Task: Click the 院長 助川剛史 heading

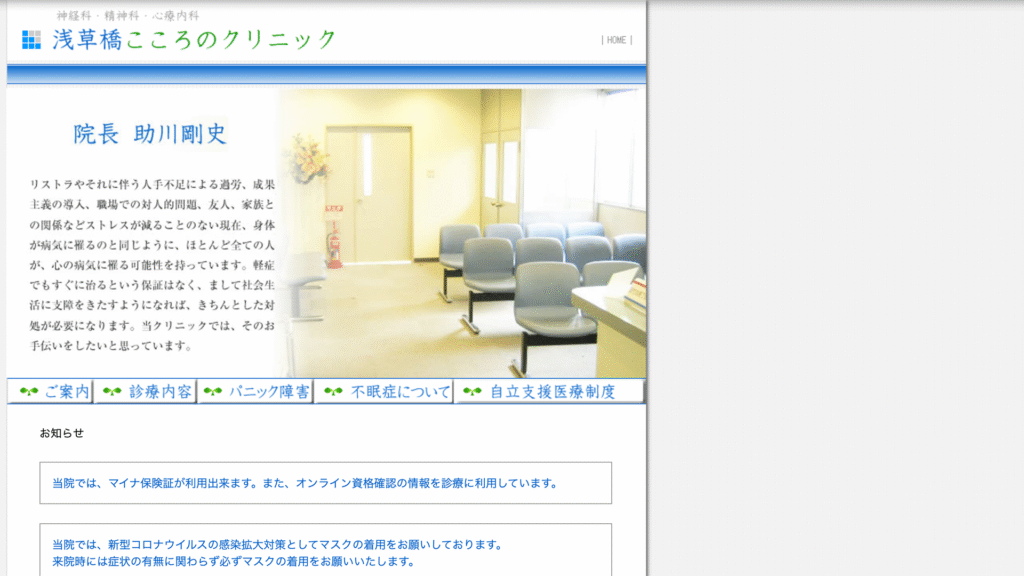Action: (150, 134)
